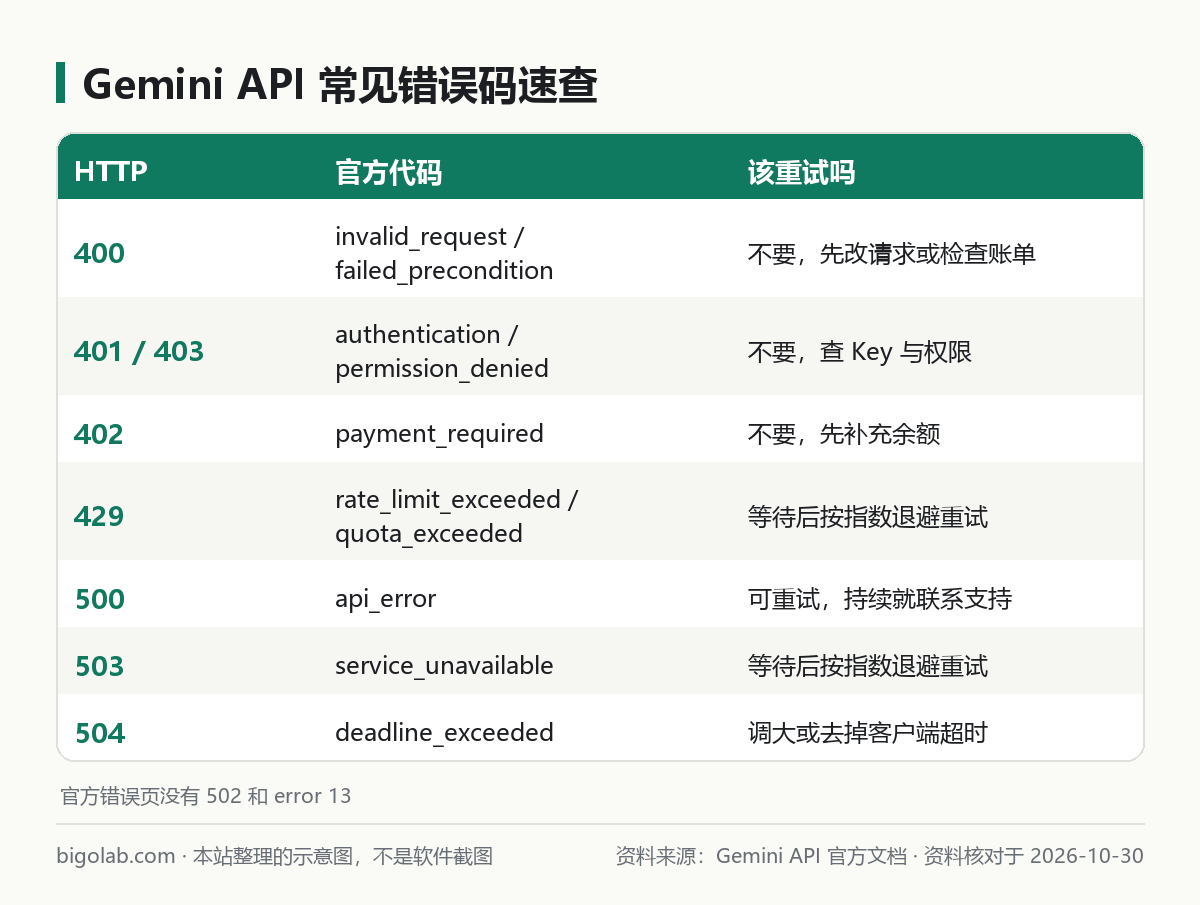Click "不要，先改请求或检查账单" retry advice
This screenshot has width=1200, height=905.
[892, 254]
